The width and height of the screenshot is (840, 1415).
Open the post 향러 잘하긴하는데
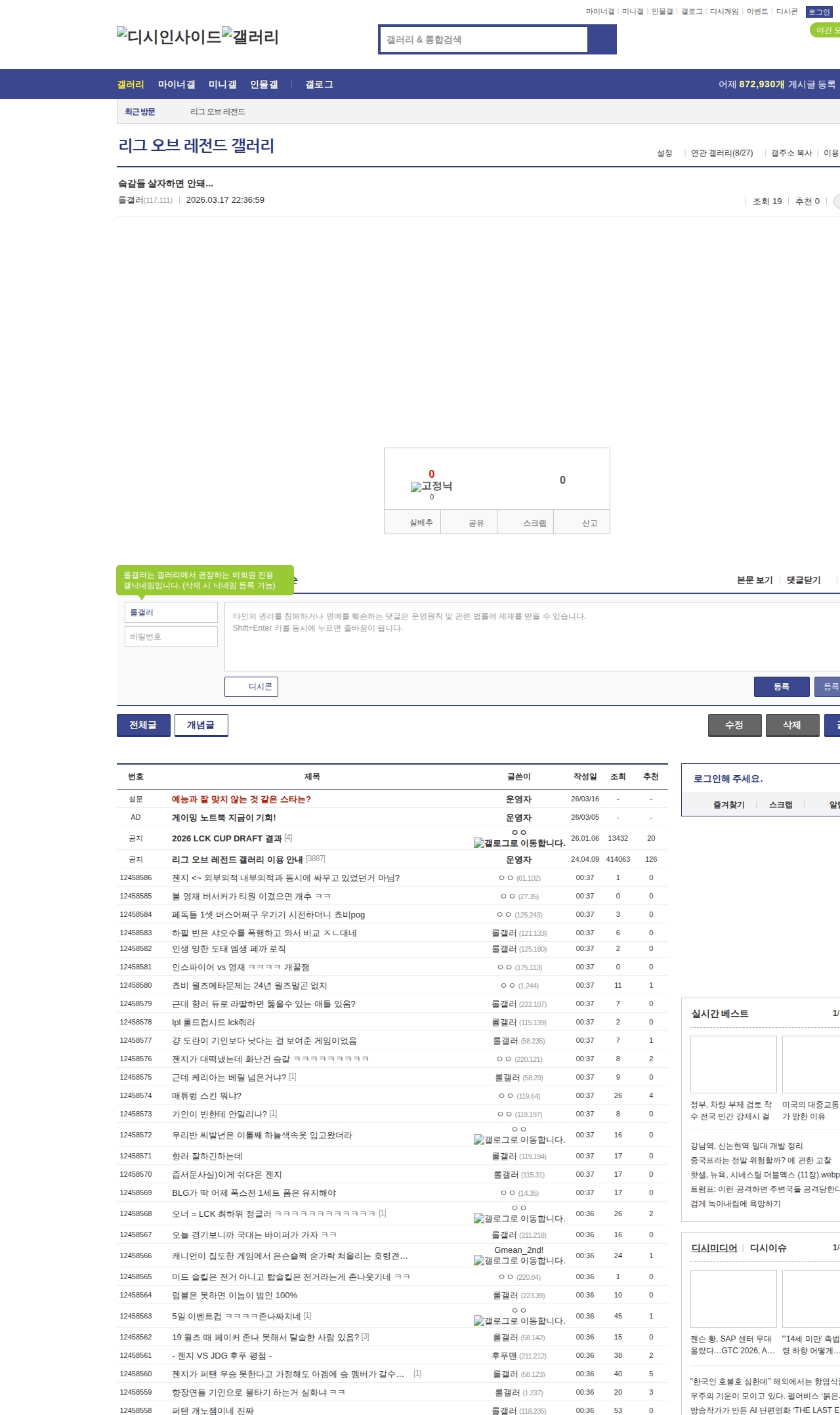tap(207, 1156)
